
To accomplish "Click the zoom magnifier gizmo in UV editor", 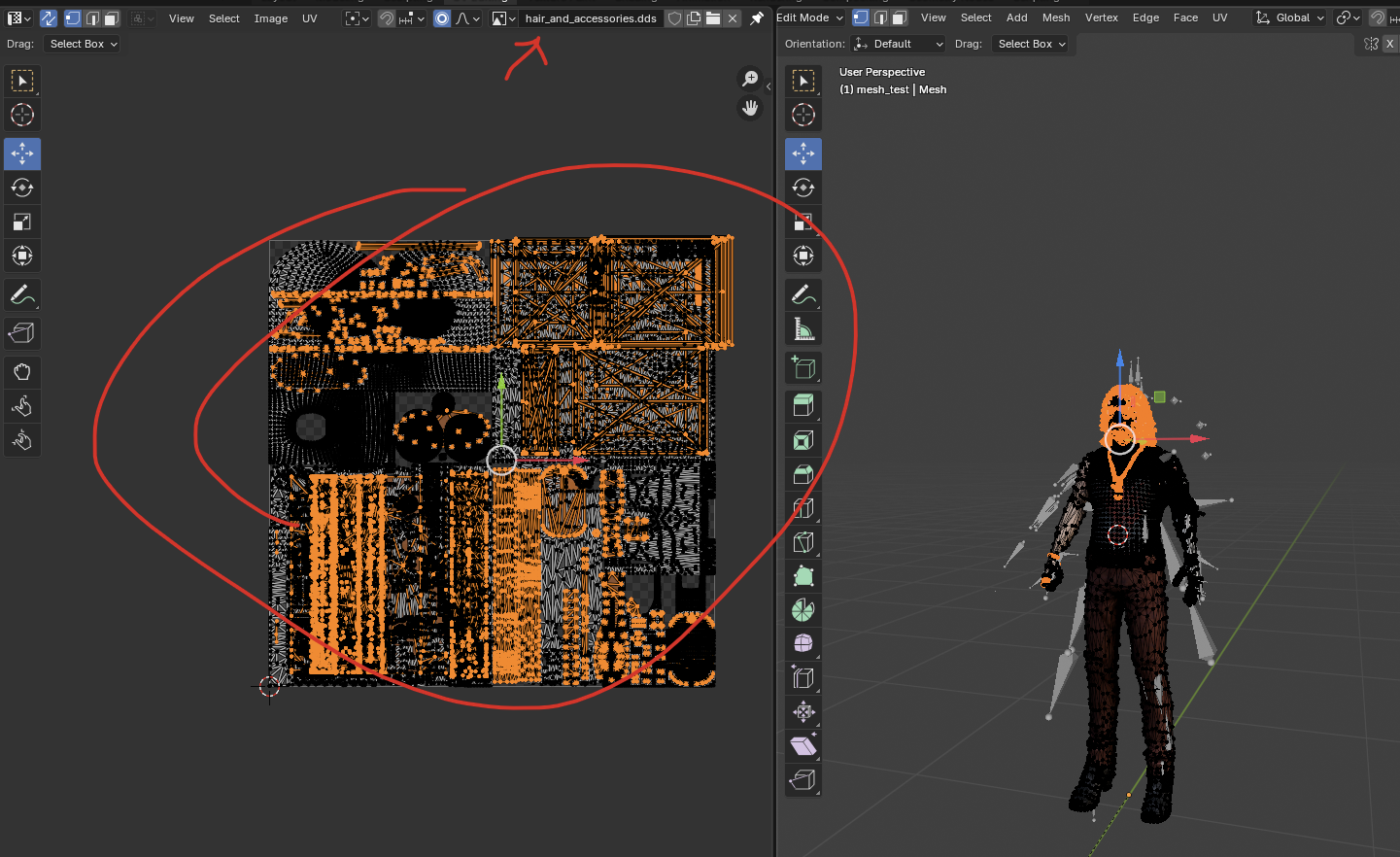I will (x=750, y=79).
